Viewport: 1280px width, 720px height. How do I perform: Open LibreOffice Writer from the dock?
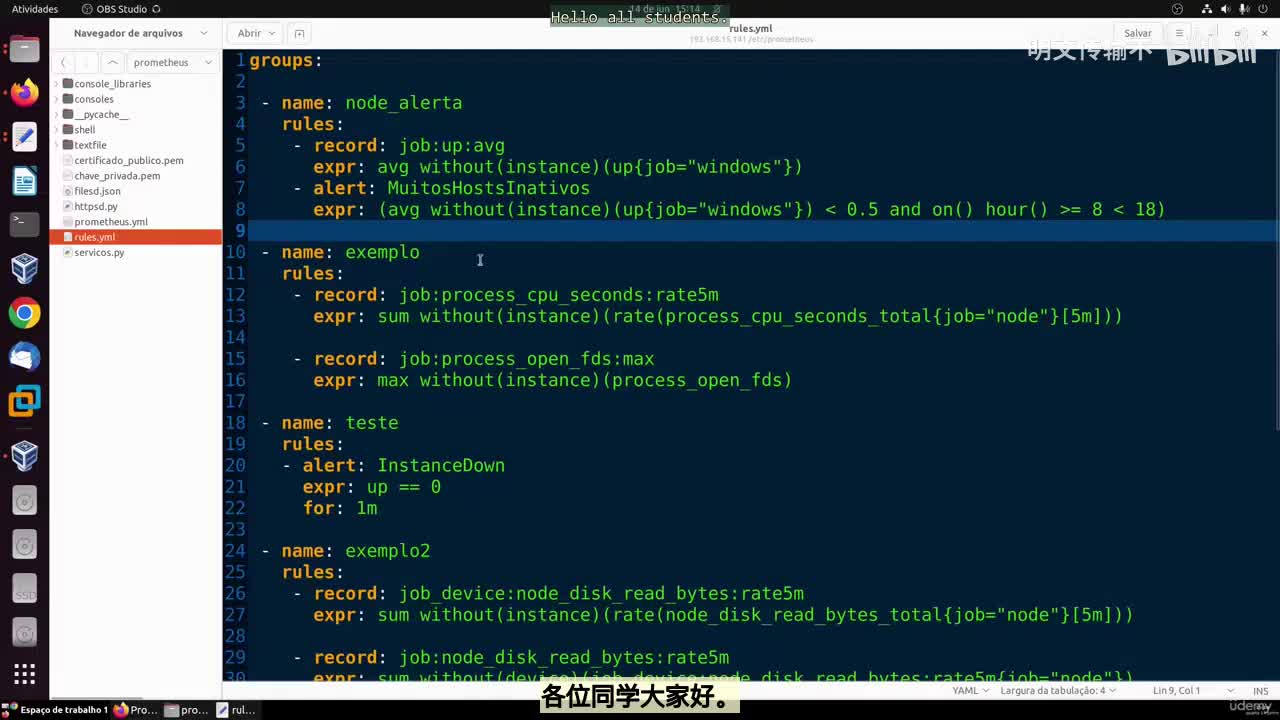[24, 181]
